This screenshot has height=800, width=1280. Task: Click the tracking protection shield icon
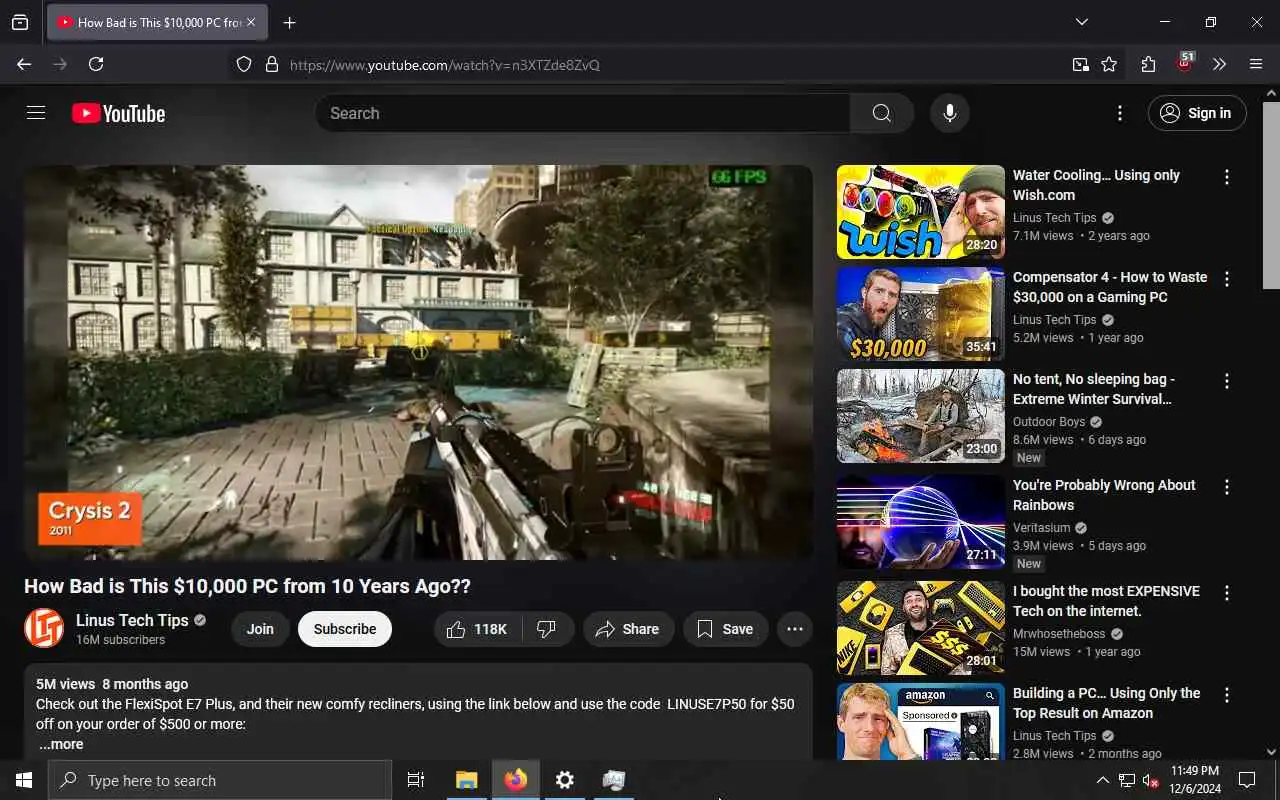(x=244, y=64)
